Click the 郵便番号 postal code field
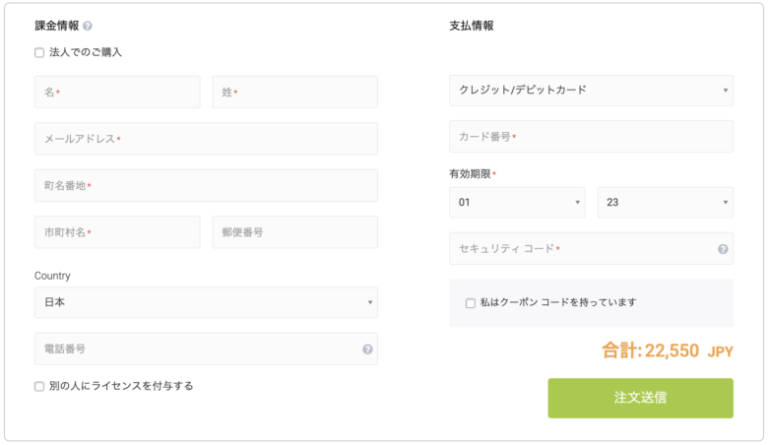 point(294,232)
